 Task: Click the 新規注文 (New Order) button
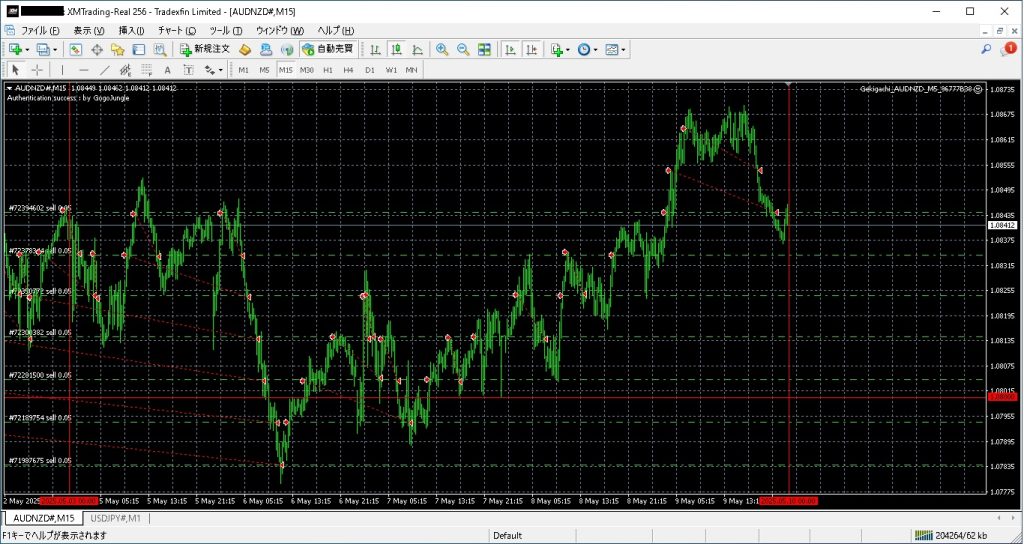205,49
